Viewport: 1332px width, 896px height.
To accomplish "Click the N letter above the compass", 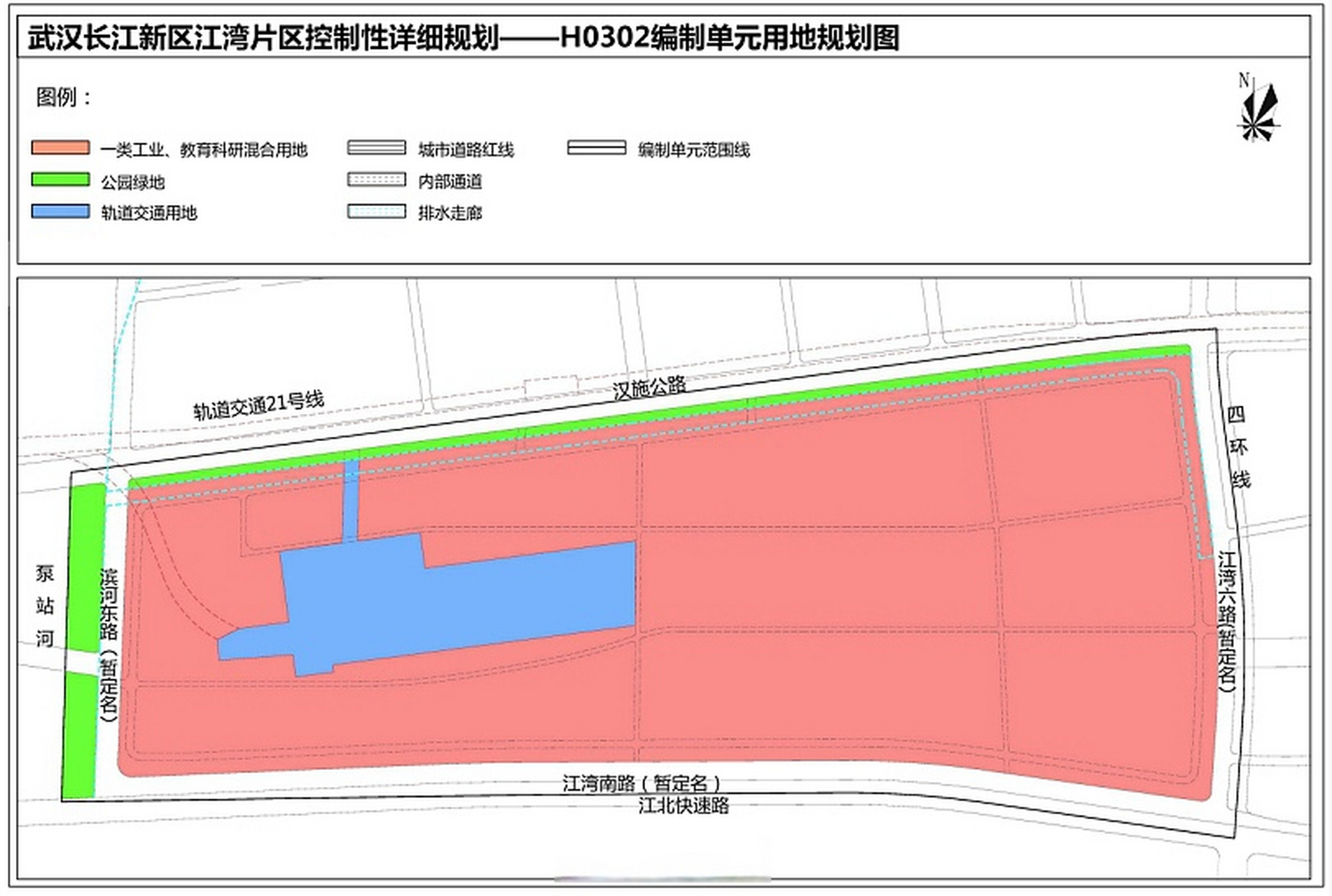I will click(x=1244, y=80).
